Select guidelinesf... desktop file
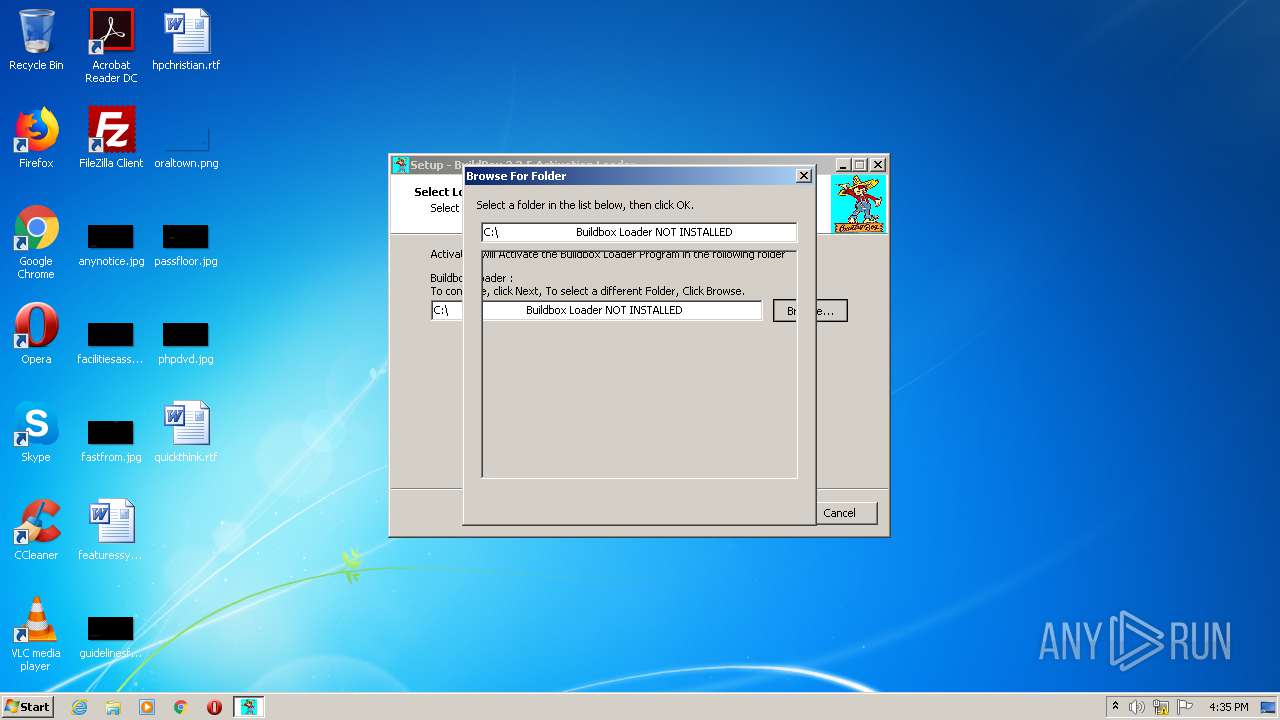Viewport: 1280px width, 720px height. click(x=111, y=638)
